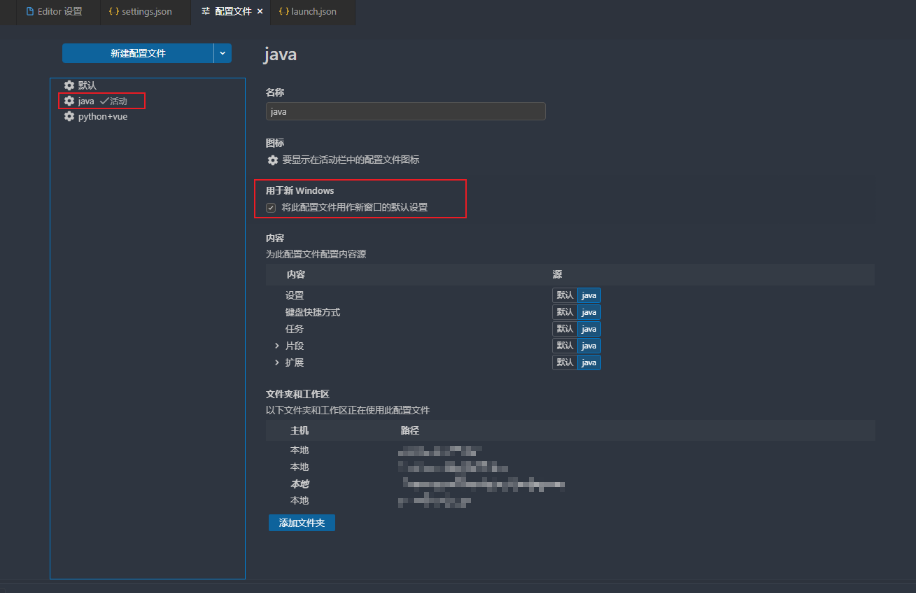The width and height of the screenshot is (916, 593).
Task: Click the gear icon beside python+vue profile
Action: [69, 116]
